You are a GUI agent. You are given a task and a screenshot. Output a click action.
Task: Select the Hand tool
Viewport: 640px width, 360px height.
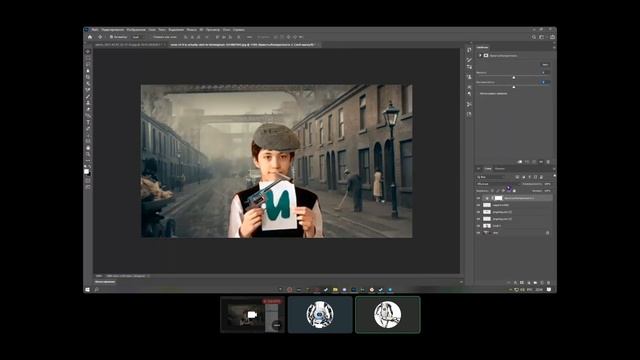(88, 148)
